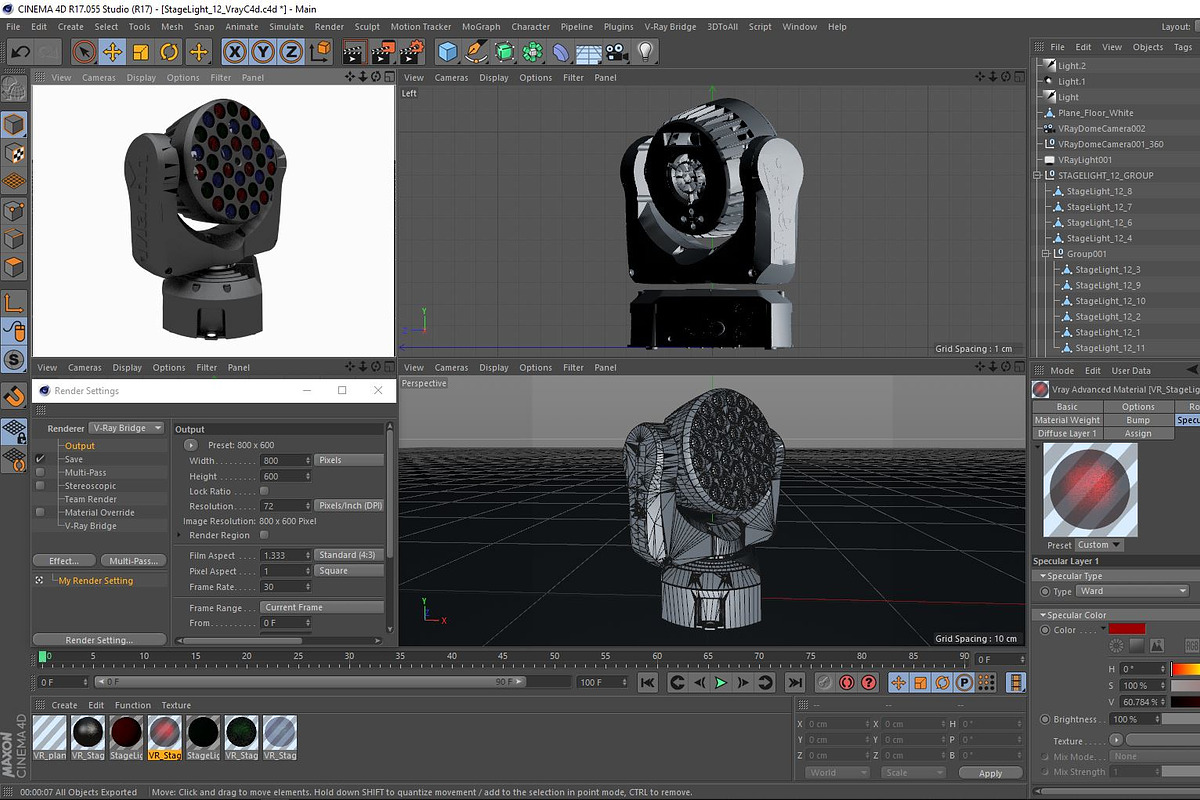The width and height of the screenshot is (1200, 800).
Task: Open the Renderer V-Ray Bridge dropdown
Action: (127, 428)
